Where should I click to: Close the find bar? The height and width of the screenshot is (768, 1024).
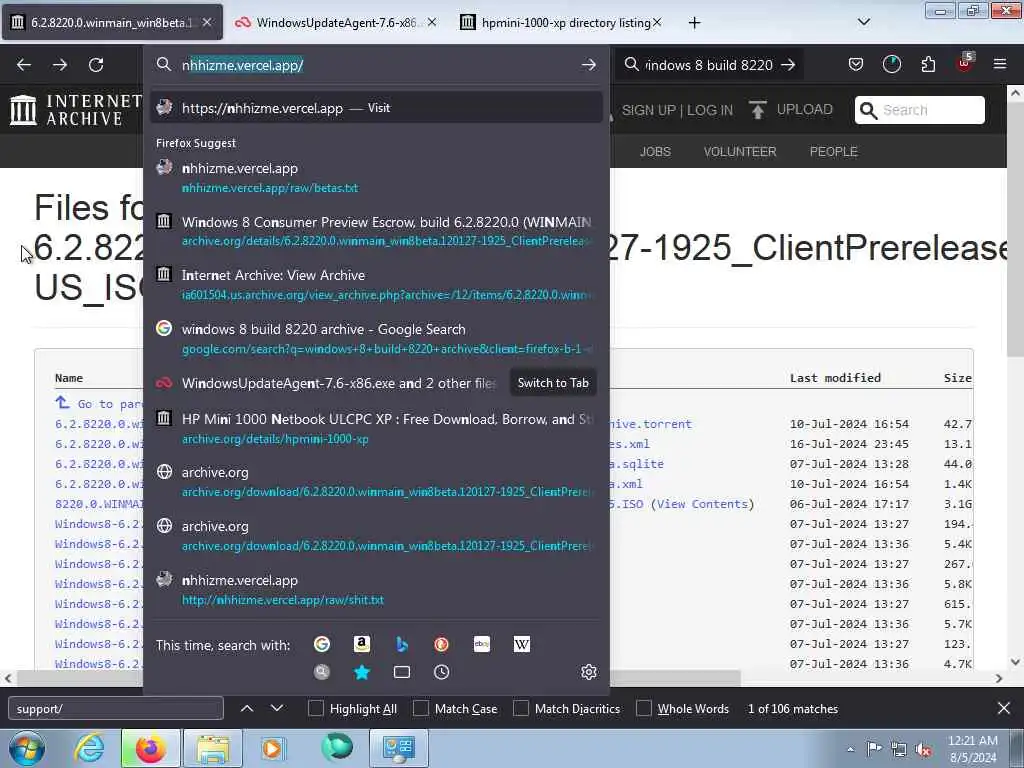coord(1004,708)
